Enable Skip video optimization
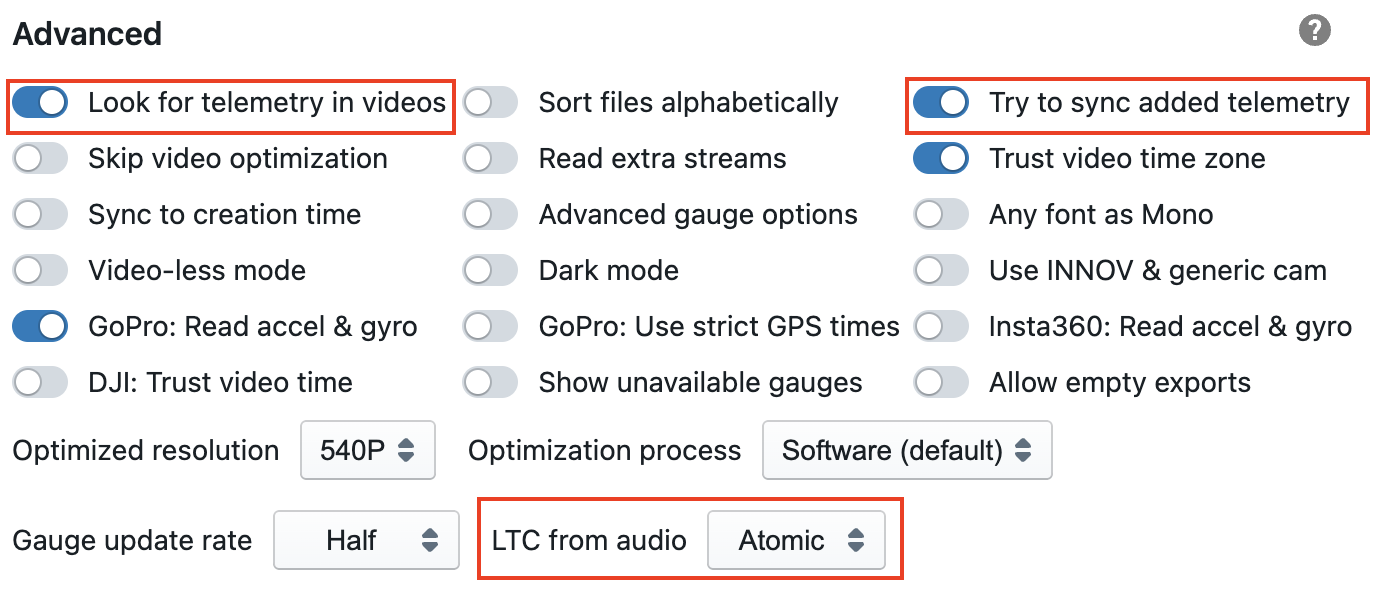This screenshot has width=1386, height=610. pos(40,158)
